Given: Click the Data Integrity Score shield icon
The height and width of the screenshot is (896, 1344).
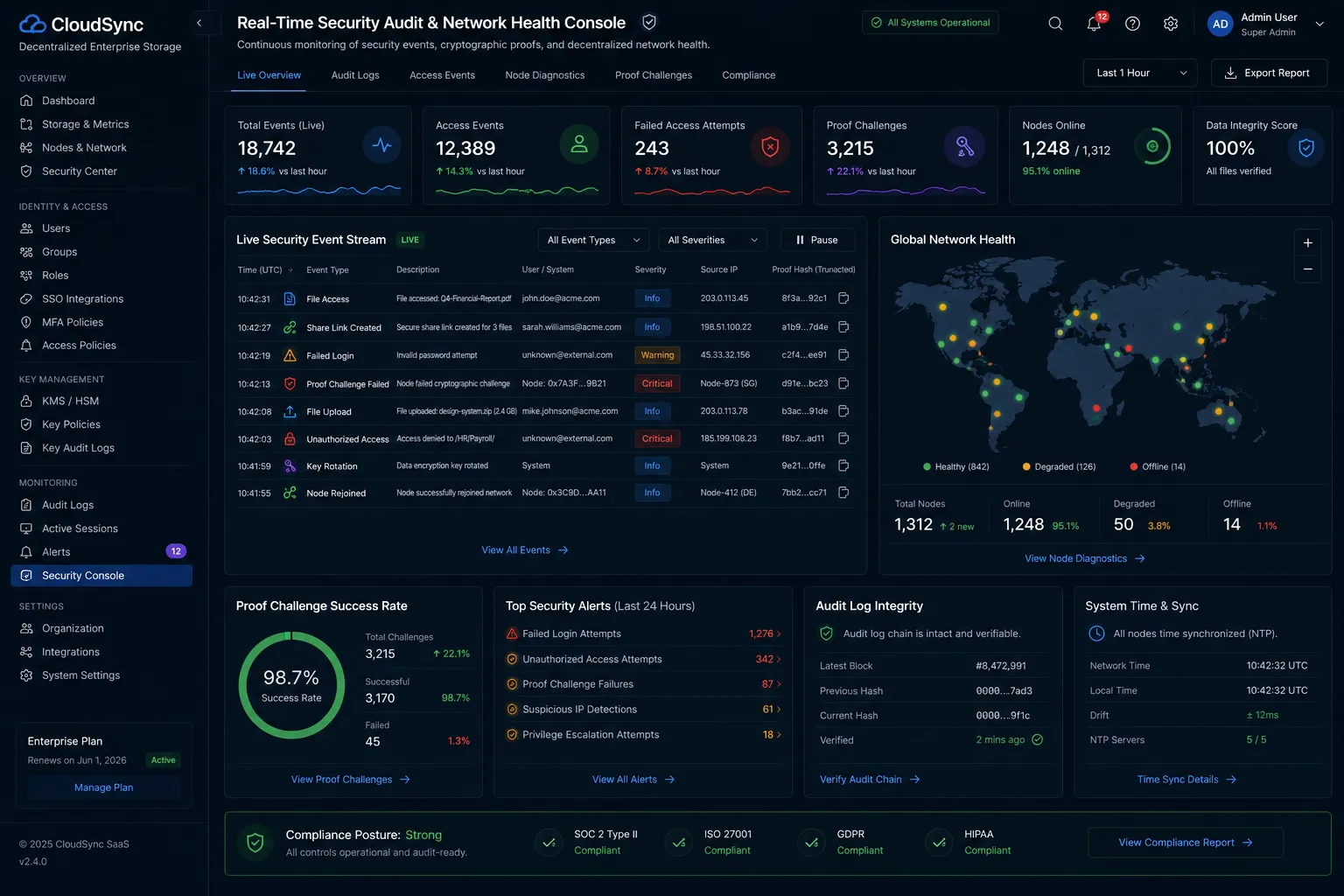Looking at the screenshot, I should [x=1306, y=148].
